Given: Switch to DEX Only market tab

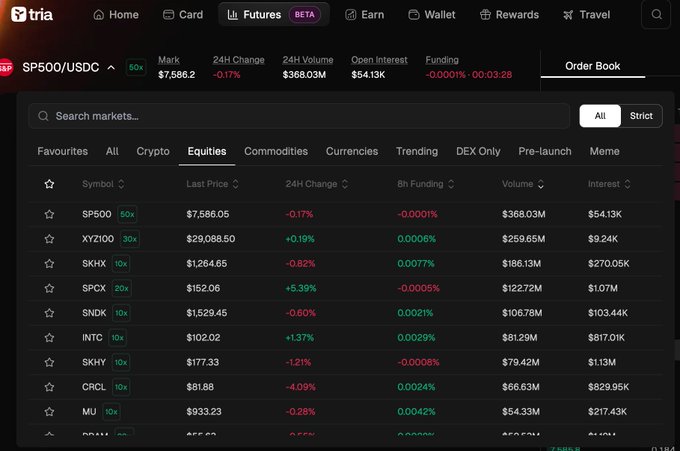Looking at the screenshot, I should (x=478, y=151).
